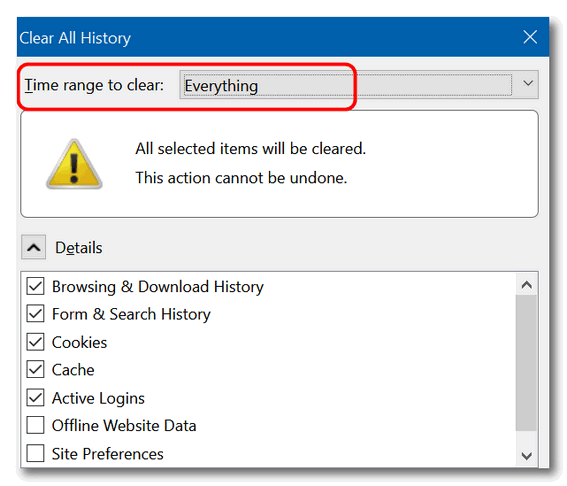The height and width of the screenshot is (486, 567).
Task: Click the yellow warning triangle icon
Action: coord(74,164)
